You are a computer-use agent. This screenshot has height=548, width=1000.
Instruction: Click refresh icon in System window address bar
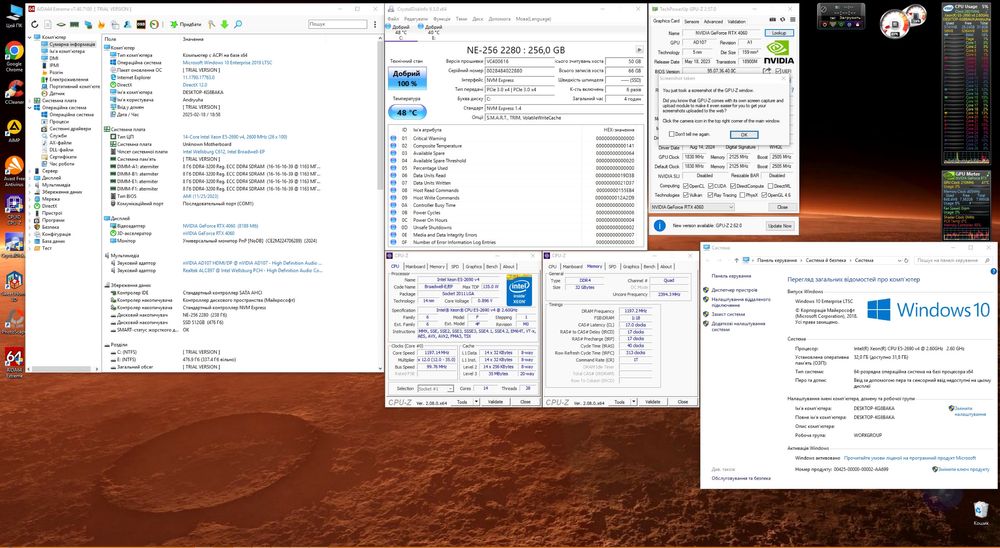[906, 260]
